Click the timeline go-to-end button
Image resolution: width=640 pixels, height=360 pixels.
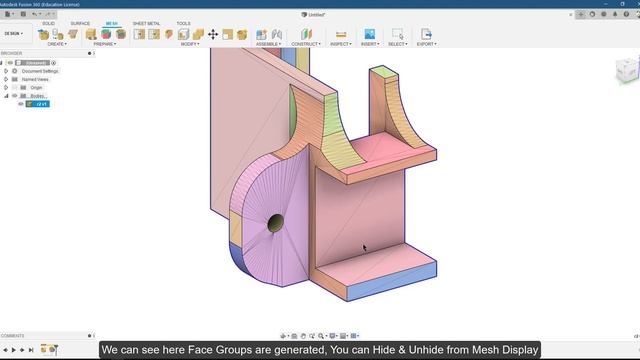point(31,350)
